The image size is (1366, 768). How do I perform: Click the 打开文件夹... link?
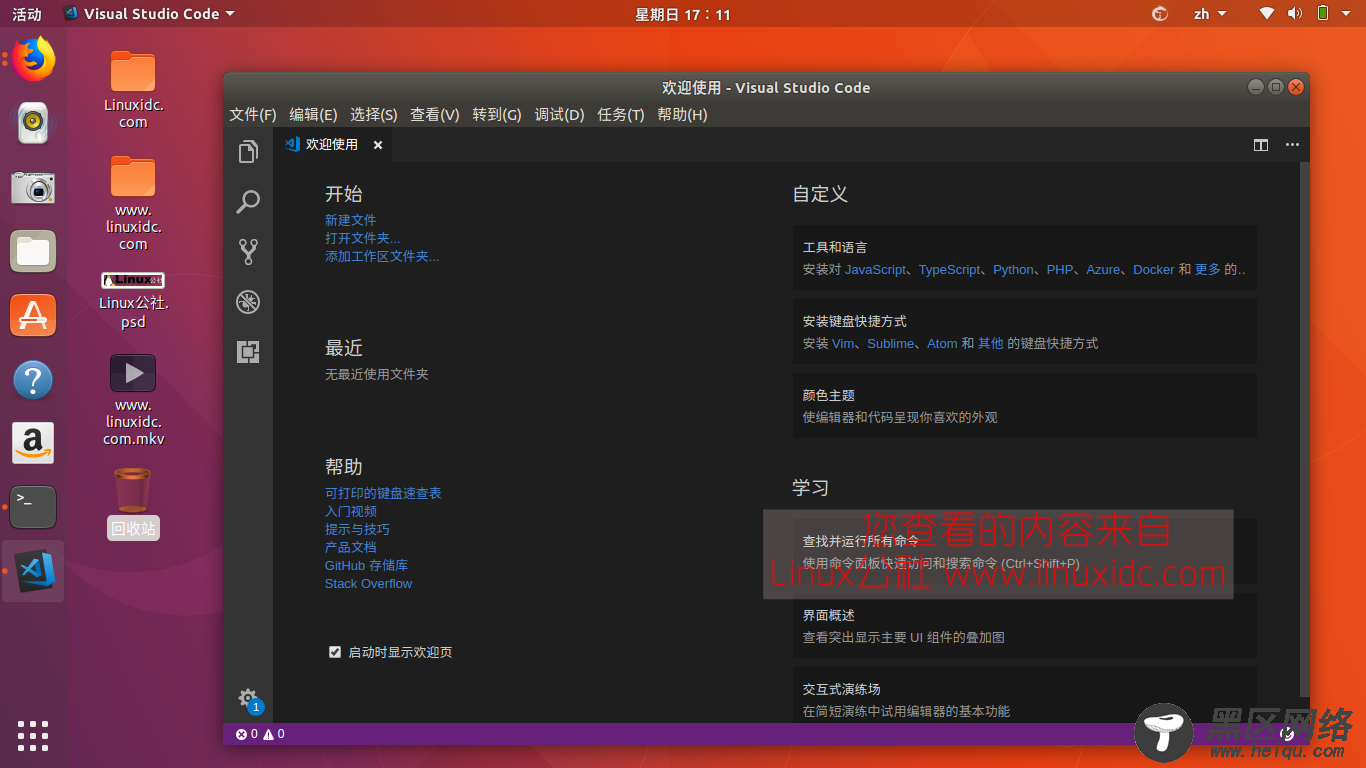pos(362,238)
